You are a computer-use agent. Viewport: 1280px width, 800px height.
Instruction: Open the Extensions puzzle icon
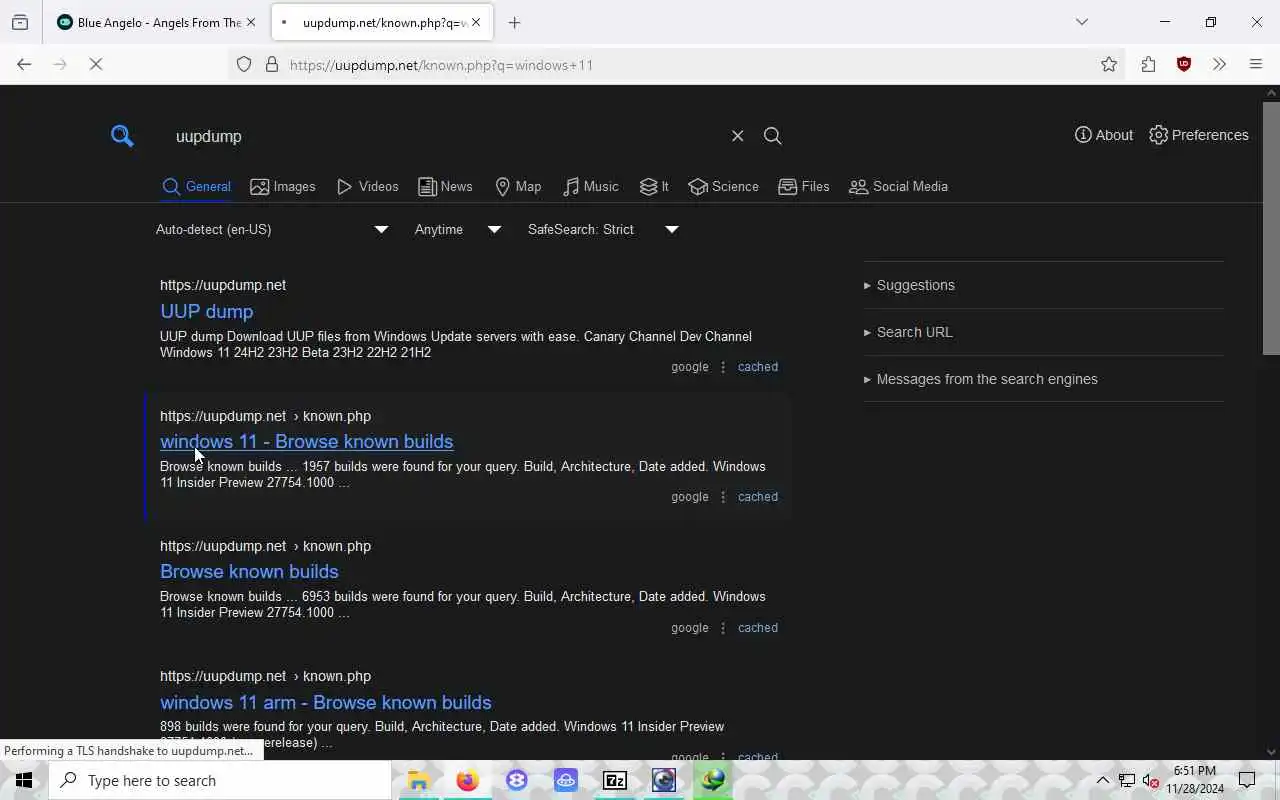pyautogui.click(x=1148, y=64)
